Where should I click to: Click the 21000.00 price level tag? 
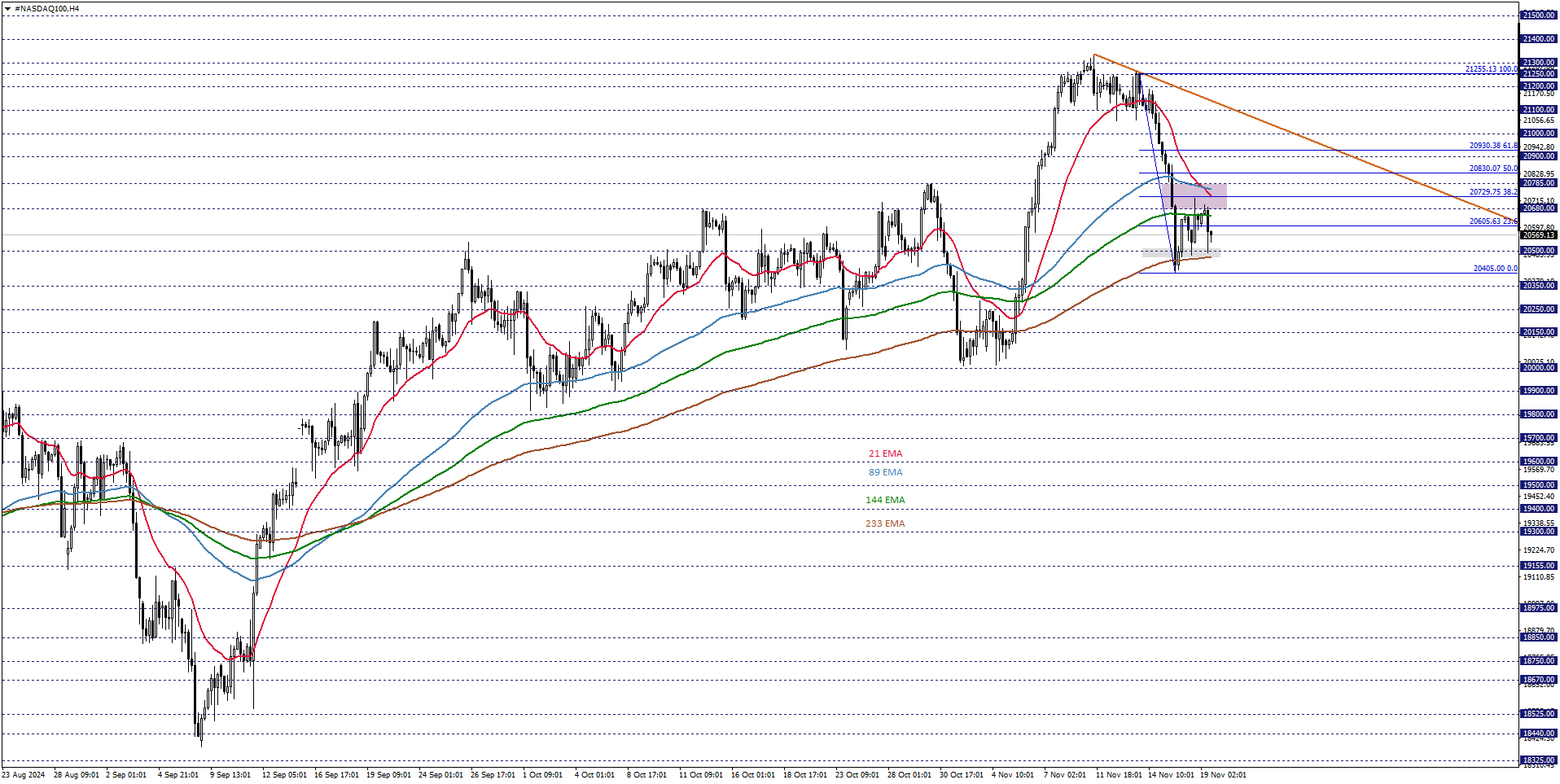[x=1539, y=134]
